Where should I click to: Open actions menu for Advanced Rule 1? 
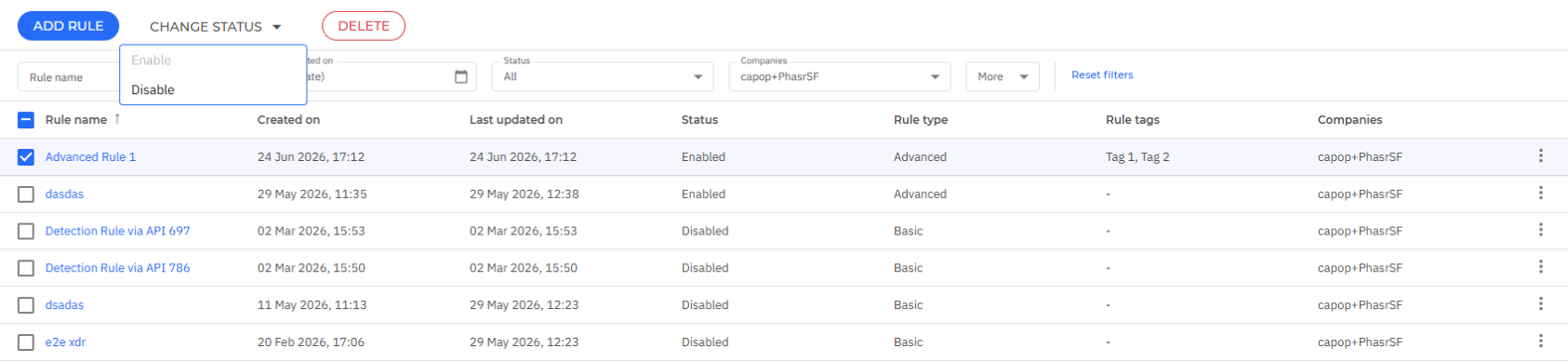(x=1540, y=156)
